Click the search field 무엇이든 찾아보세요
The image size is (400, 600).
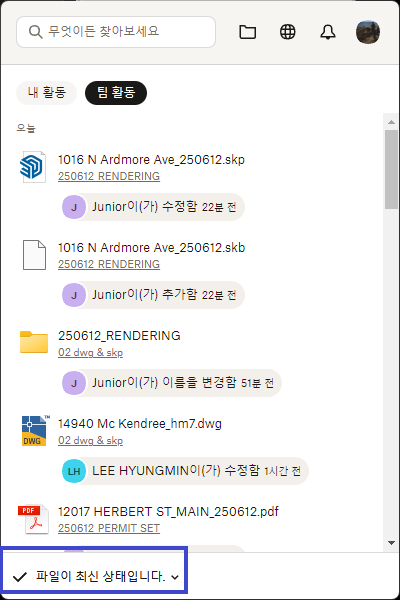(116, 32)
